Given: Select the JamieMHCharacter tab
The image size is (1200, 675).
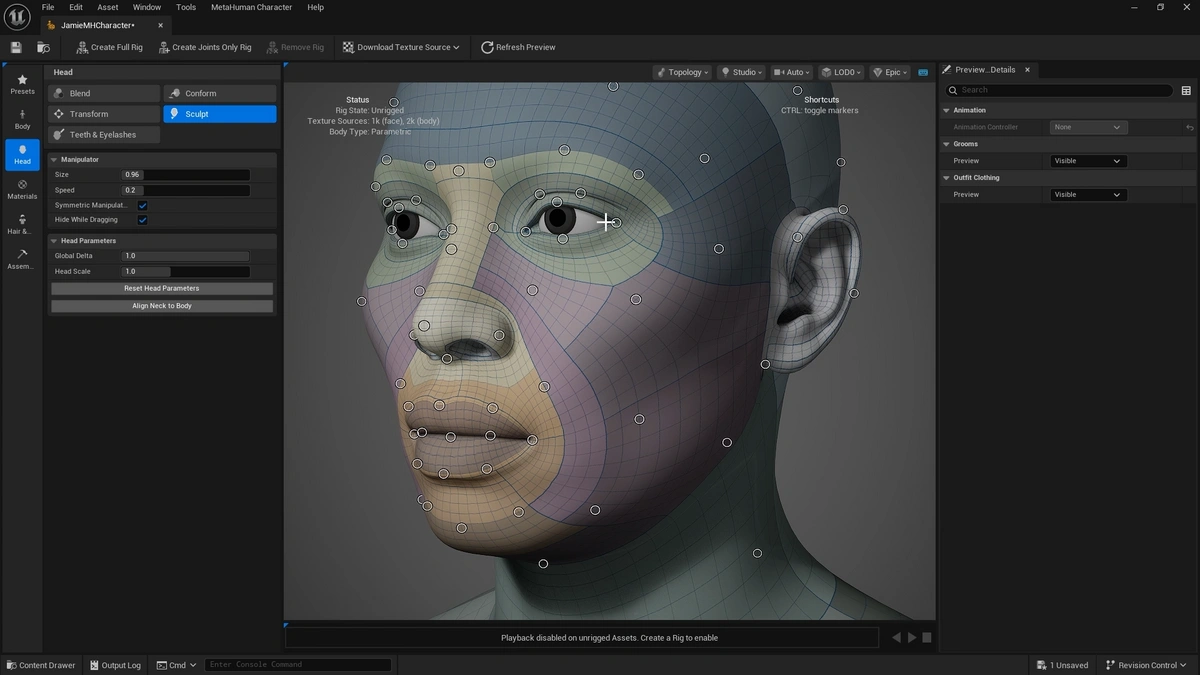Looking at the screenshot, I should click(x=96, y=25).
